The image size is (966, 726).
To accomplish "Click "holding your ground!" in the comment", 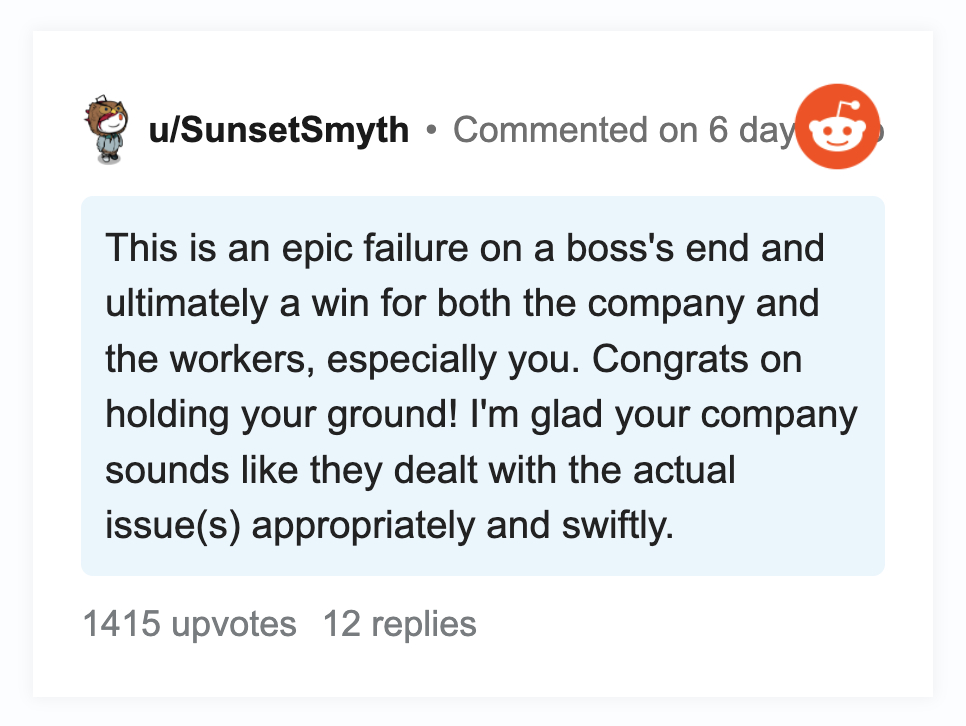I will 281,415.
